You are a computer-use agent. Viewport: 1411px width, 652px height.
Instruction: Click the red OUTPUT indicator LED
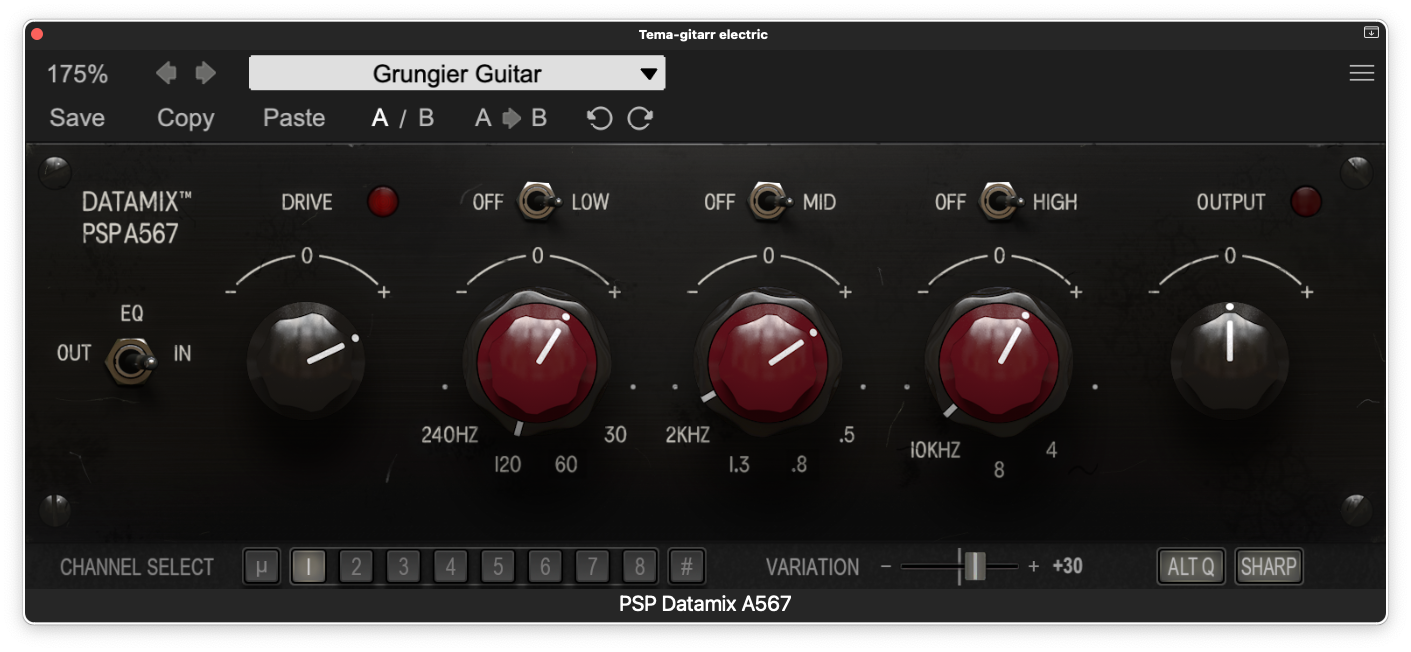point(1306,202)
